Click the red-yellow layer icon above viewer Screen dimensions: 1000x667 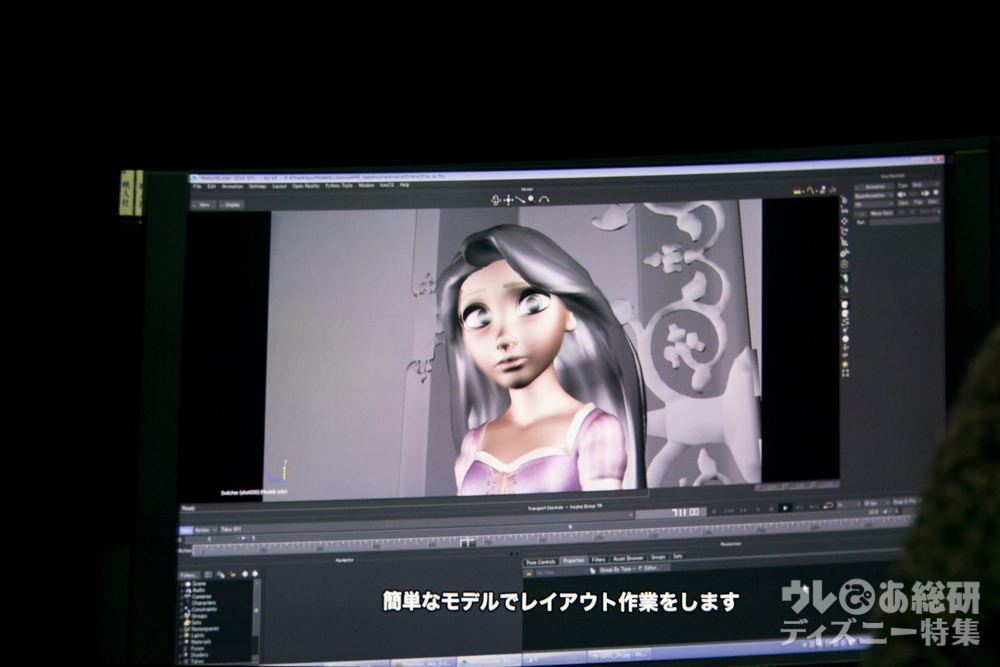pos(797,191)
